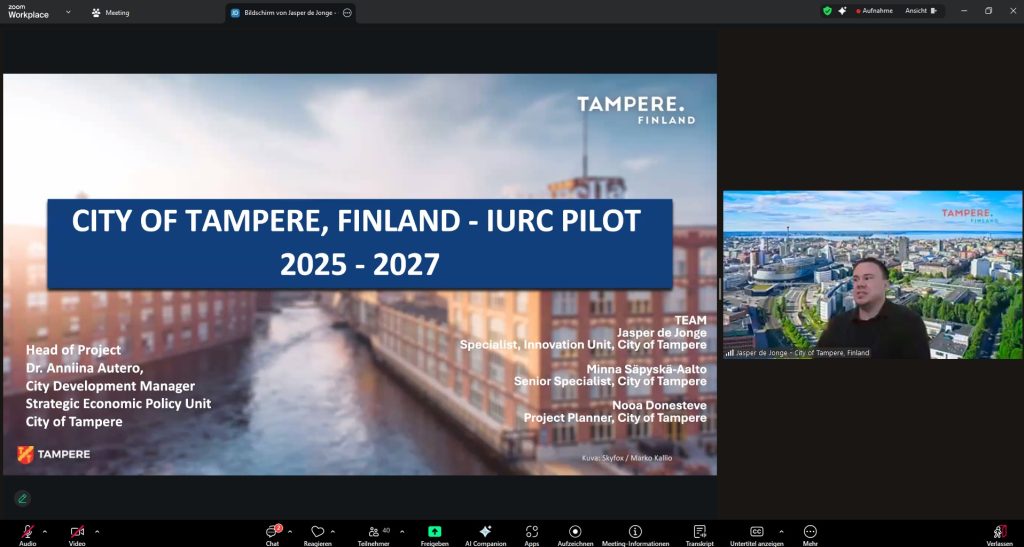This screenshot has height=547, width=1024.
Task: Open the Apps panel
Action: click(532, 532)
